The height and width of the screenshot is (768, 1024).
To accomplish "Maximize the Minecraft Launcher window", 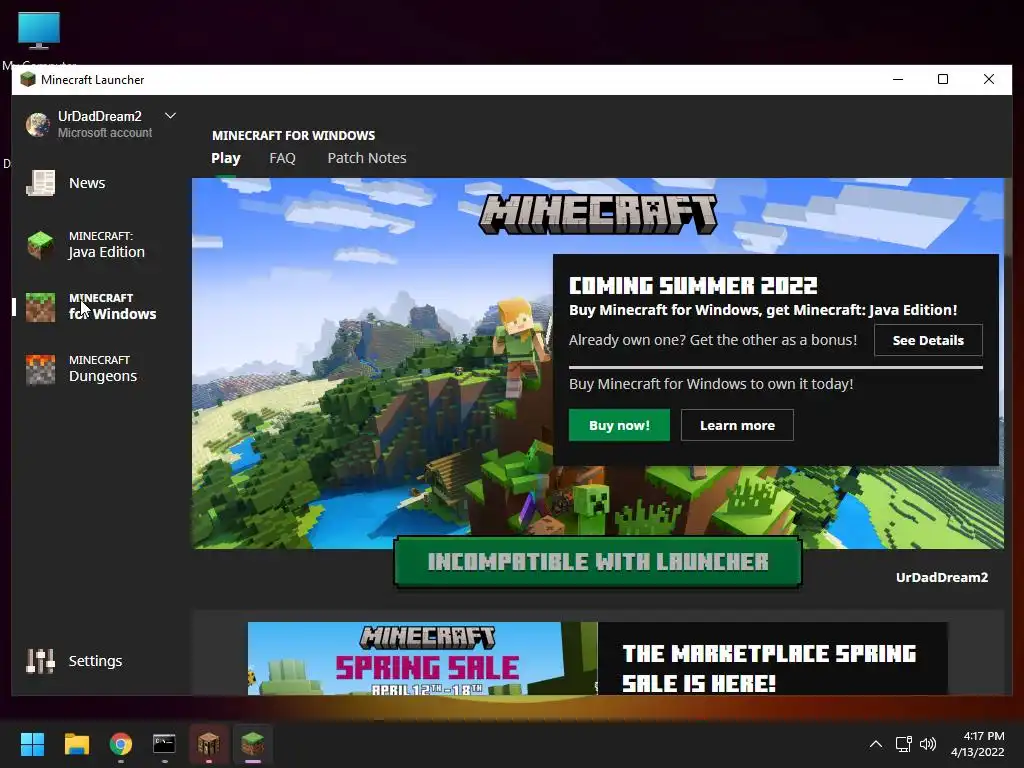I will point(943,79).
